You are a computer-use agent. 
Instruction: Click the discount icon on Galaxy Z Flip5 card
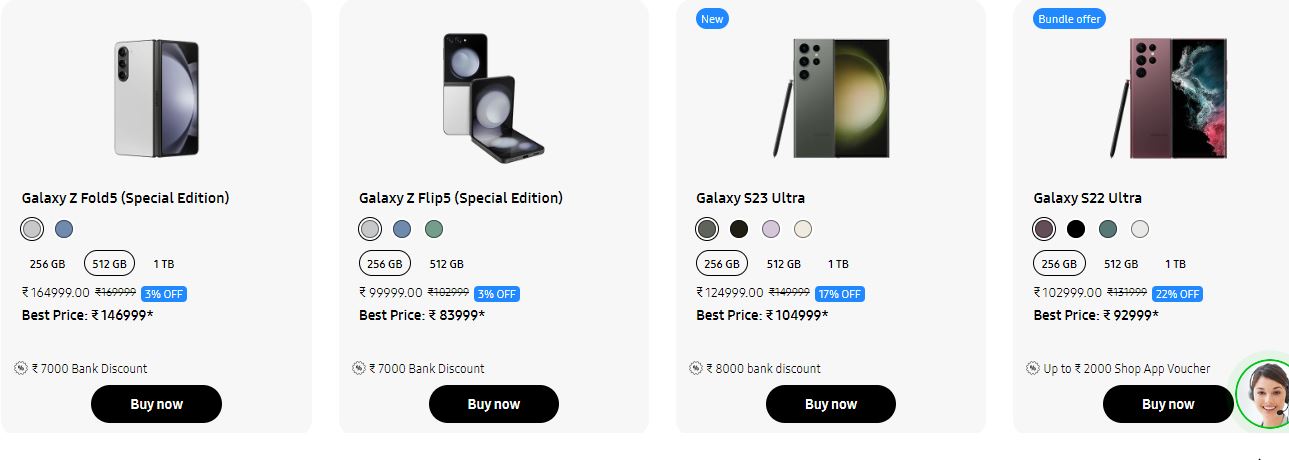point(359,368)
